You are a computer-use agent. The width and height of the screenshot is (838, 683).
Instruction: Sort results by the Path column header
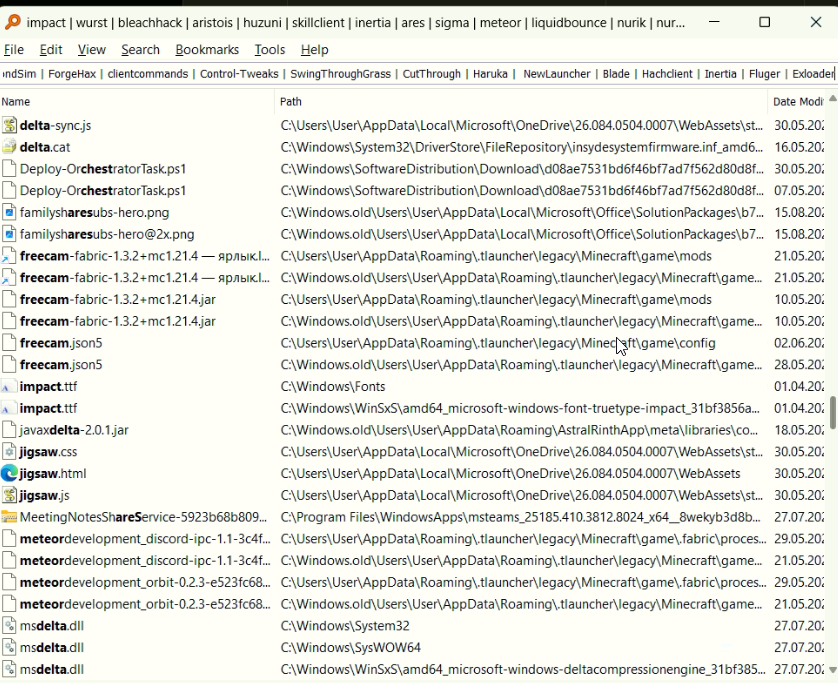coord(521,102)
